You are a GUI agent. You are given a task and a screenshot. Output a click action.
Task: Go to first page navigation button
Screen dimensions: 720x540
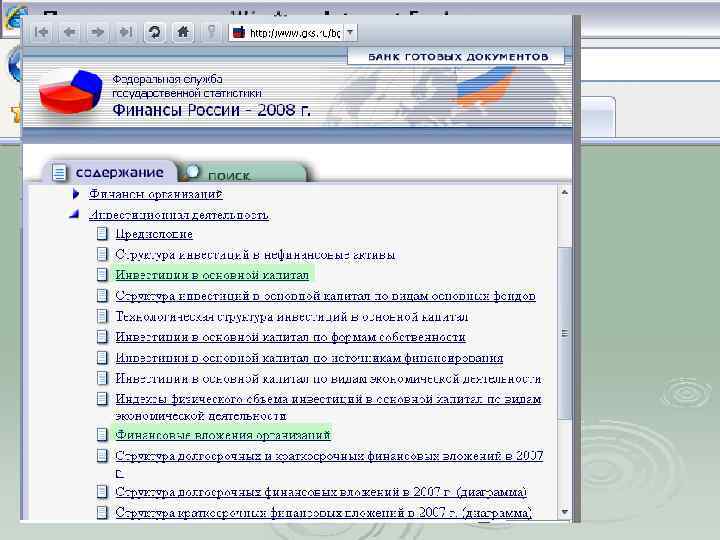pyautogui.click(x=42, y=32)
